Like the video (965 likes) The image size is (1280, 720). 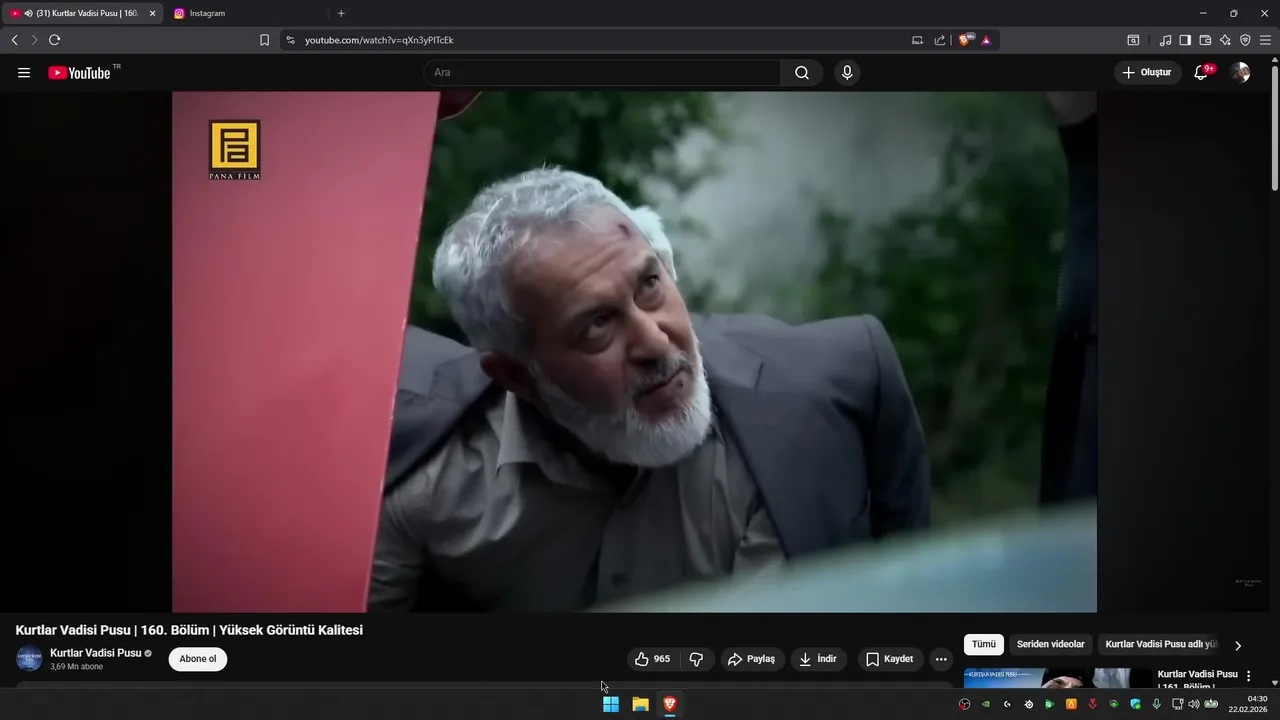(653, 659)
